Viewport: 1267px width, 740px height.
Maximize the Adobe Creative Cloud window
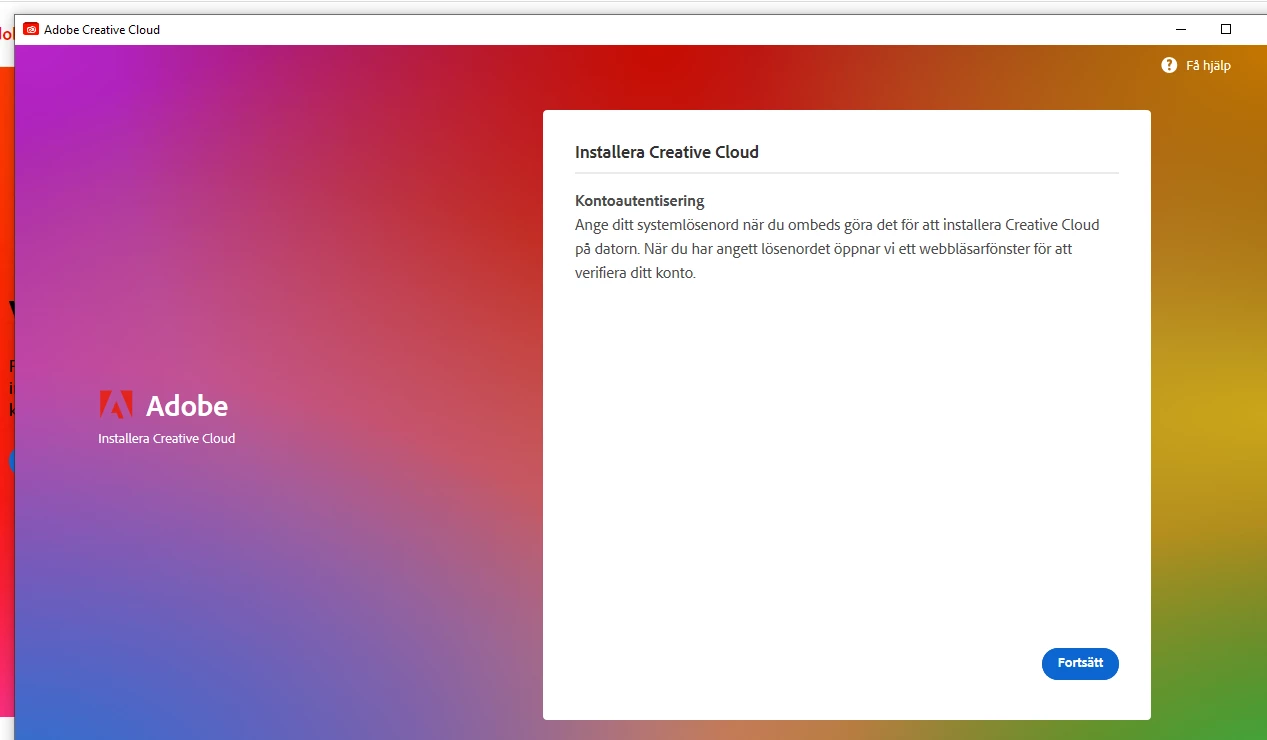coord(1226,29)
